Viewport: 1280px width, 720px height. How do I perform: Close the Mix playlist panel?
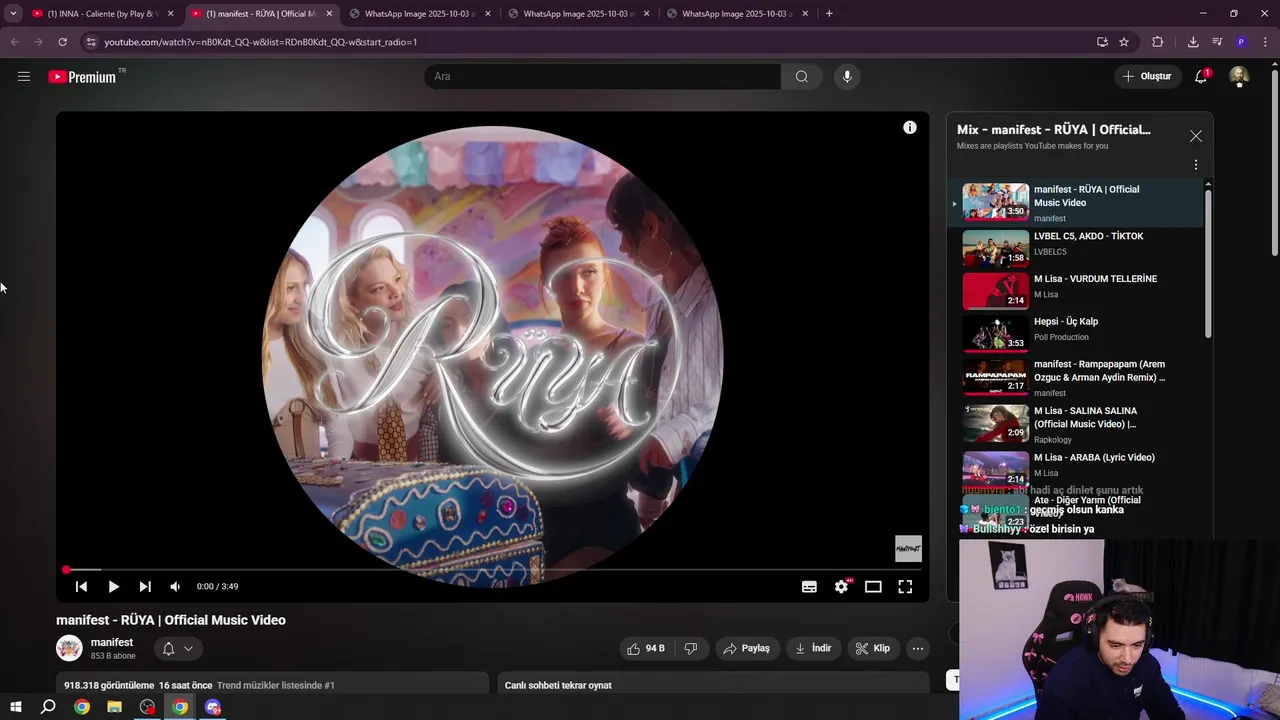pos(1196,136)
